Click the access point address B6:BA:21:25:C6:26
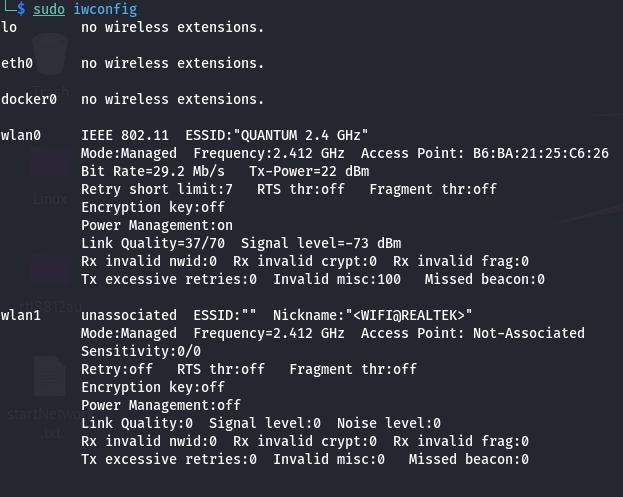Screen dimensions: 623x497 click(540, 153)
